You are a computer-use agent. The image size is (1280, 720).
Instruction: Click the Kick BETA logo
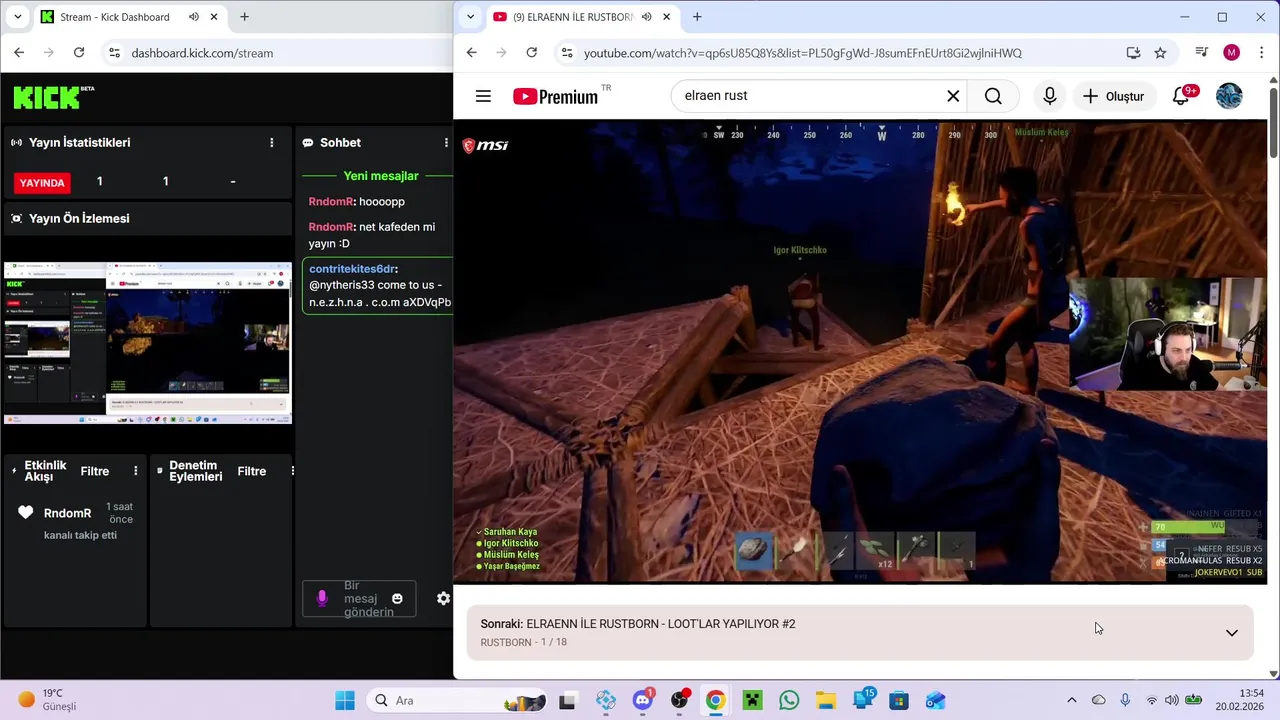coord(53,96)
